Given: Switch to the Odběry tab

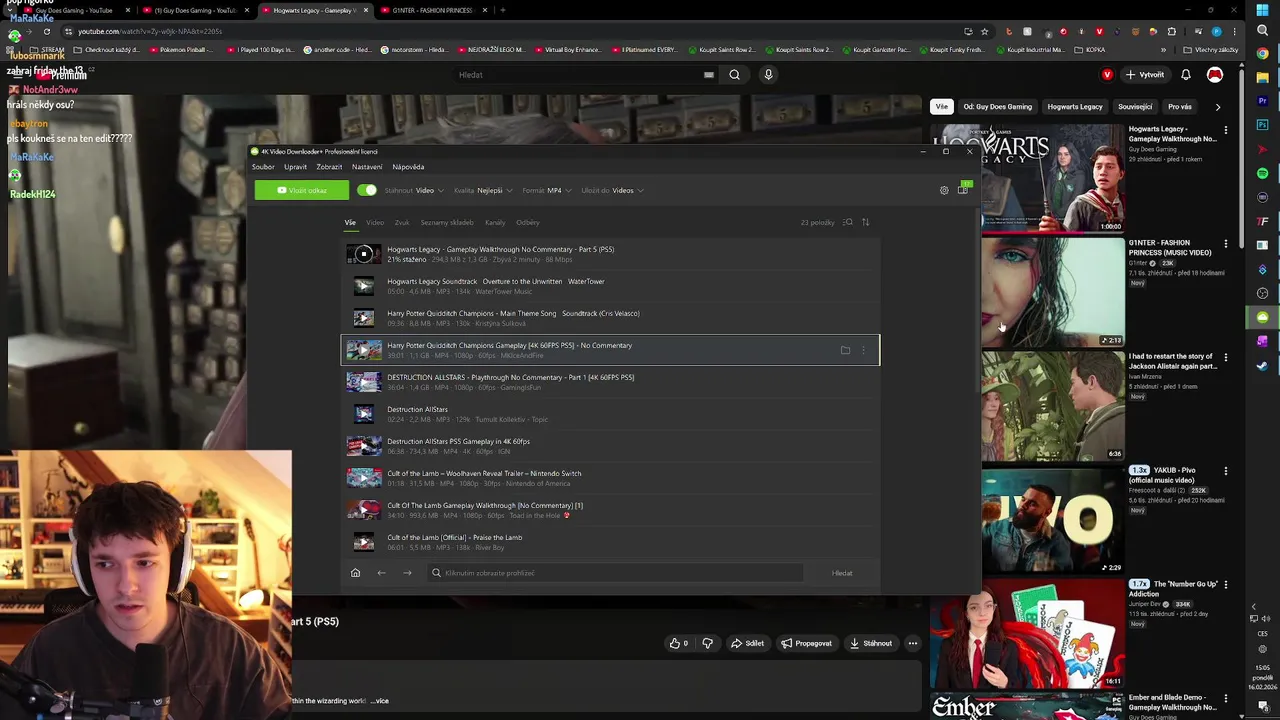Looking at the screenshot, I should pos(528,222).
